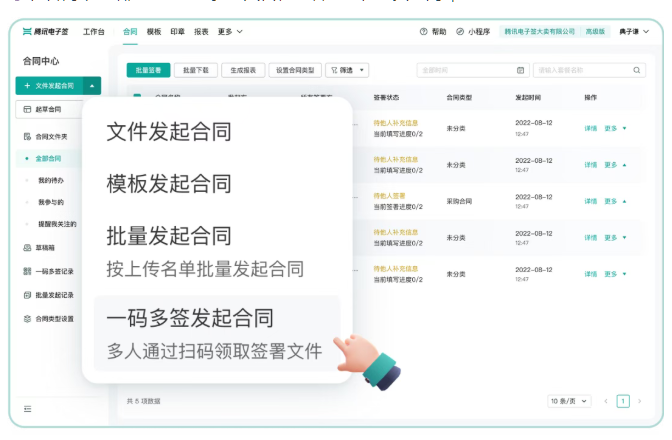Open 一码多签记录 in the sidebar

[x=48, y=271]
